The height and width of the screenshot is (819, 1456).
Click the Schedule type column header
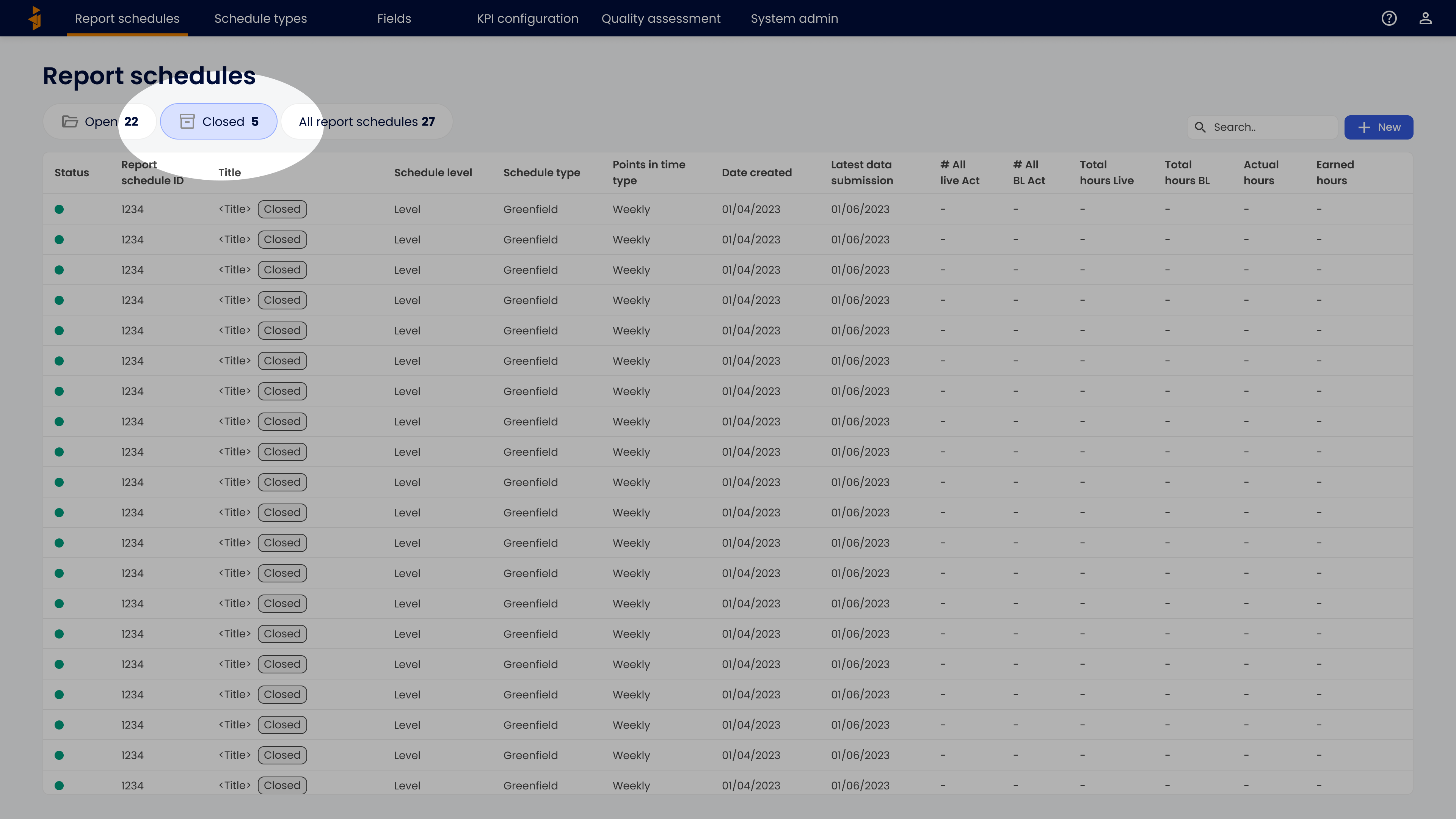coord(541,173)
